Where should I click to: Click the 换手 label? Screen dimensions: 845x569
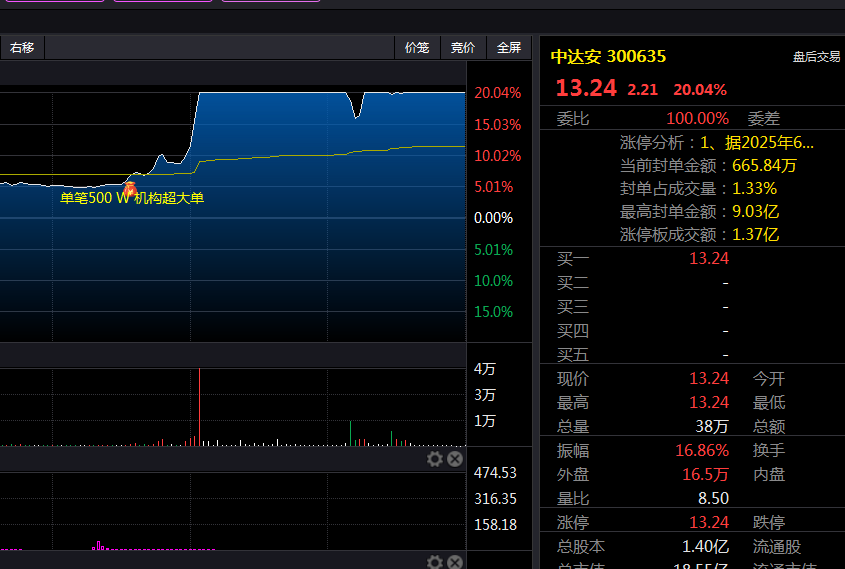tap(768, 450)
